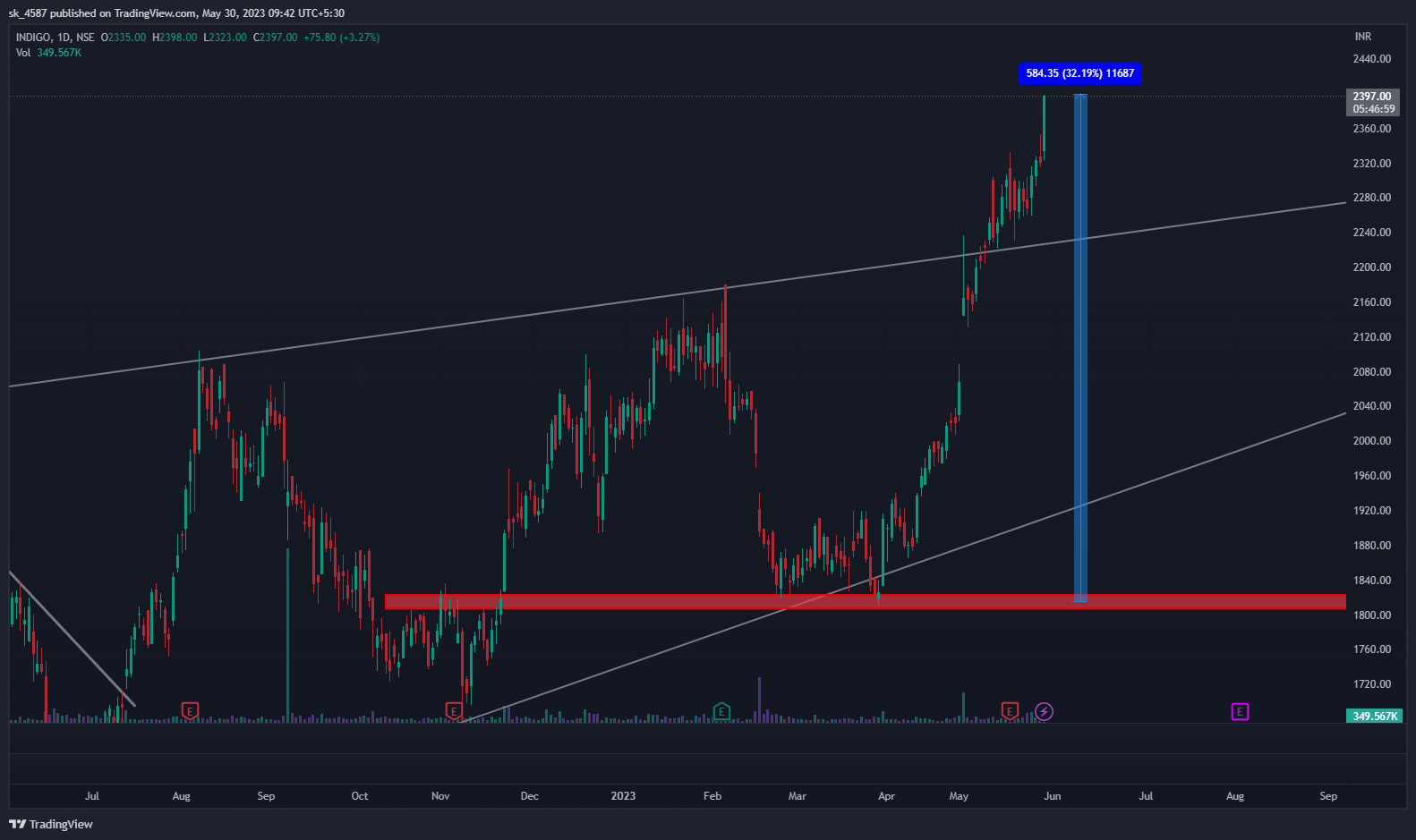The width and height of the screenshot is (1416, 840).
Task: Click the Mar label on time axis
Action: point(798,796)
